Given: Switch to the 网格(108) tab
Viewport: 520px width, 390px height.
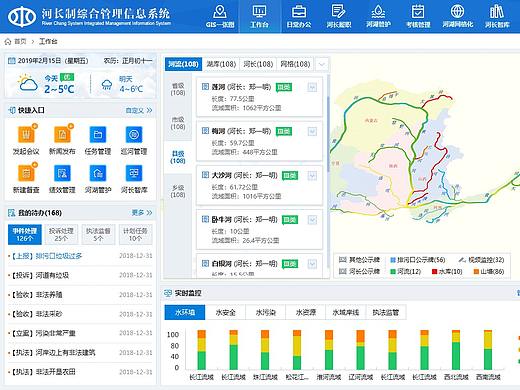Looking at the screenshot, I should coord(295,64).
